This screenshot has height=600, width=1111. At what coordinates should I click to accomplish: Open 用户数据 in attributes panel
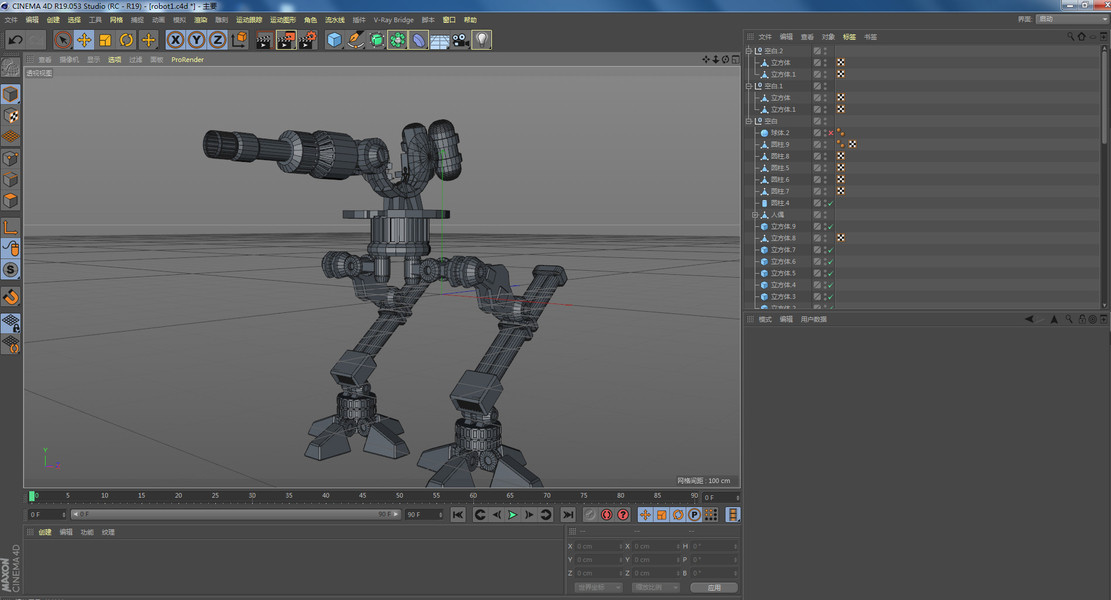(x=813, y=319)
